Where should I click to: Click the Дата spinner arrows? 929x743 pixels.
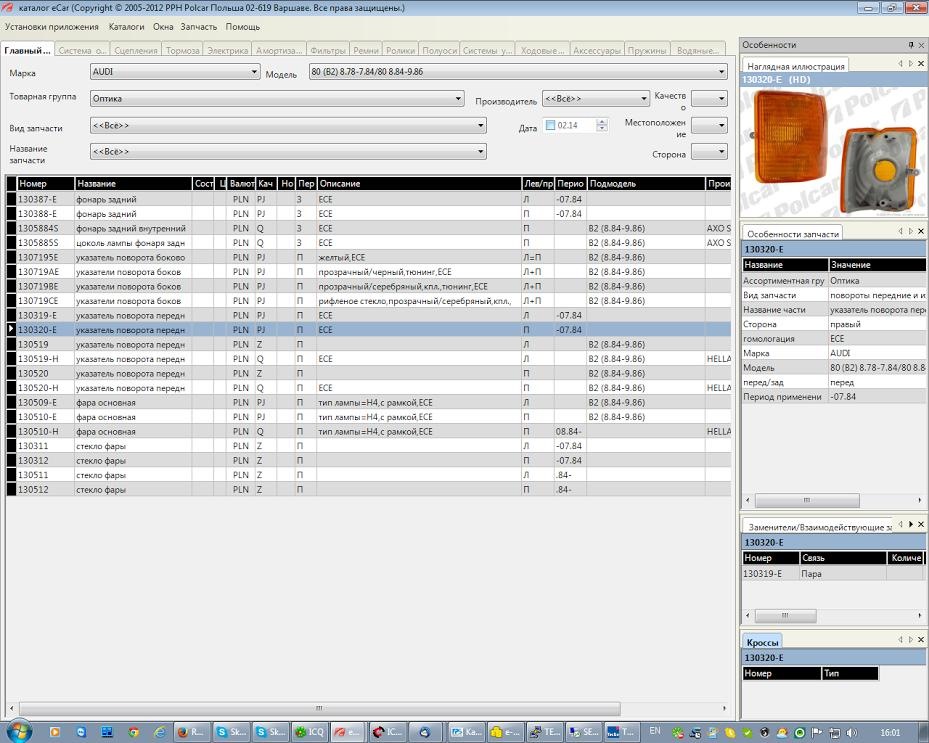602,126
